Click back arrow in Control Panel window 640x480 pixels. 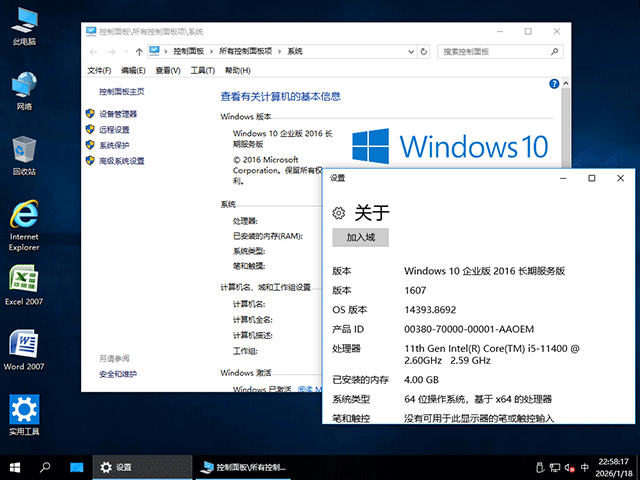93,52
